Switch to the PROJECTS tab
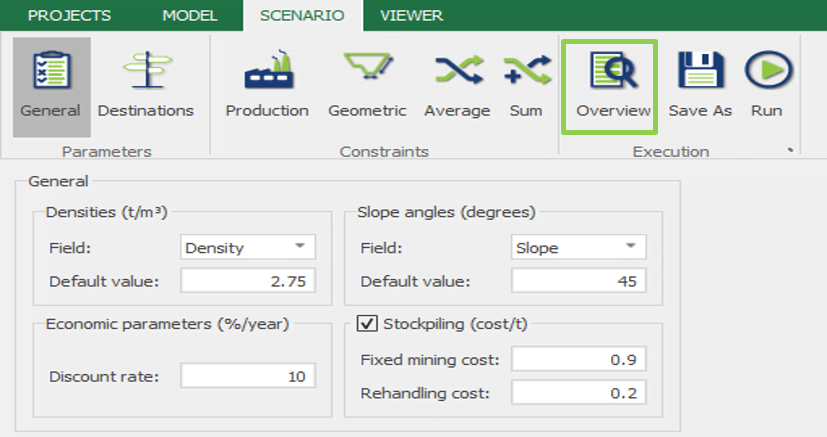 coord(69,15)
